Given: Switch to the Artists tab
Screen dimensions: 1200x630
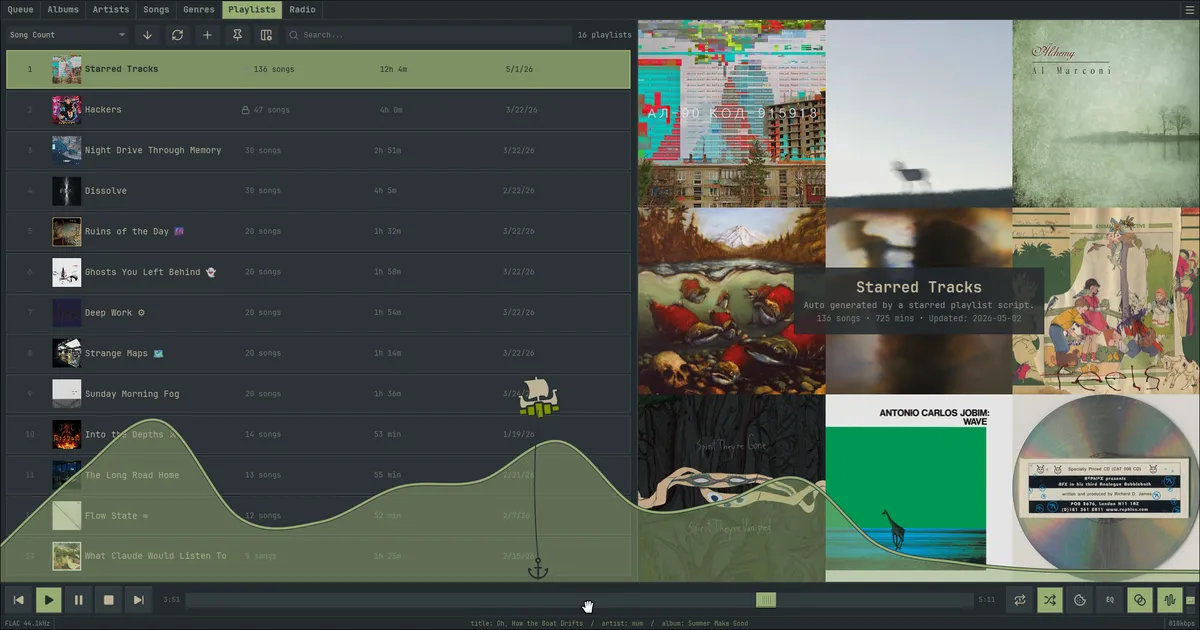Looking at the screenshot, I should 111,9.
